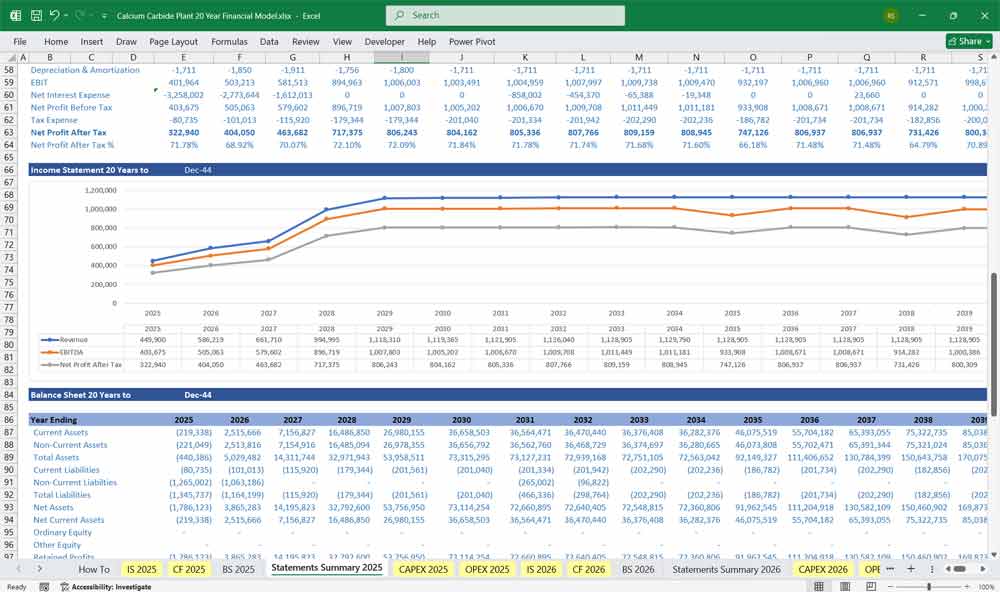Zoom in with the plus icon
The height and width of the screenshot is (592, 1000).
(x=965, y=585)
